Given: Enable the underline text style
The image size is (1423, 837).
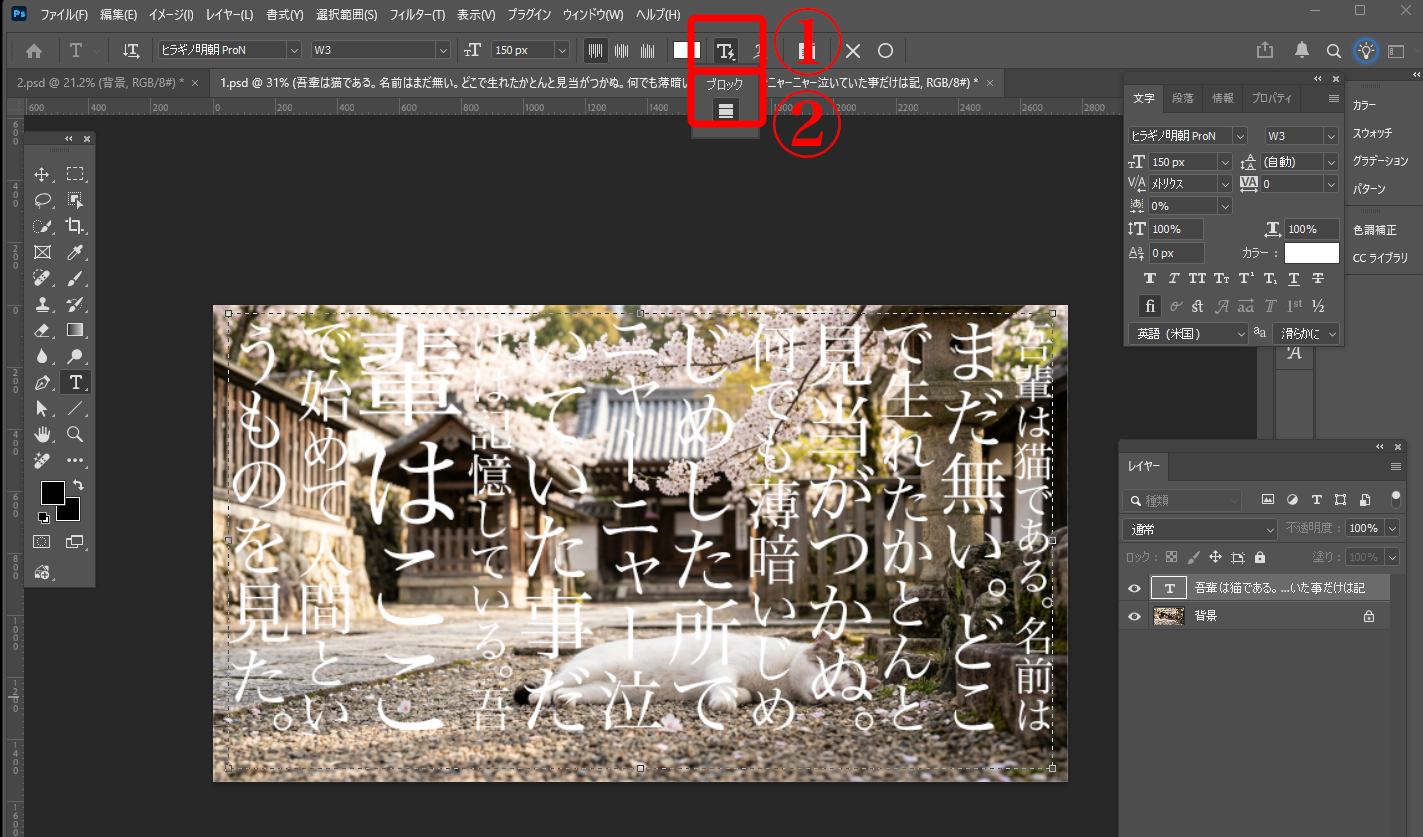Looking at the screenshot, I should (1293, 279).
